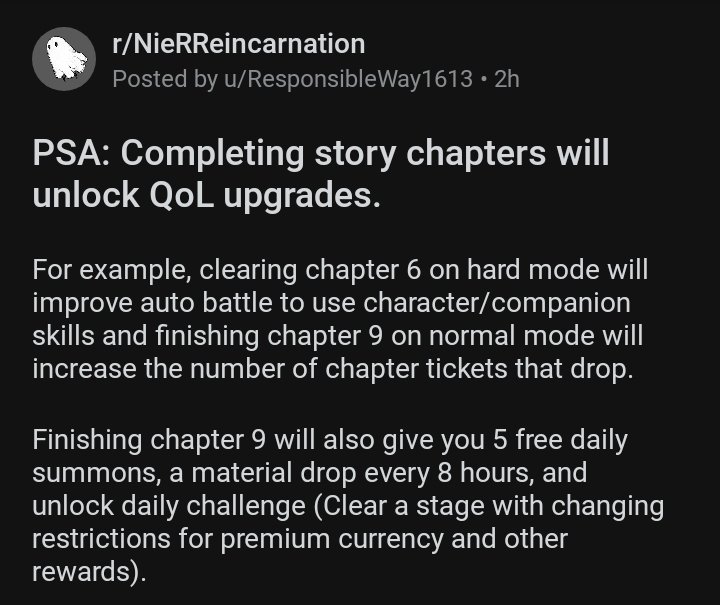Click the 2h post timestamp

click(507, 79)
